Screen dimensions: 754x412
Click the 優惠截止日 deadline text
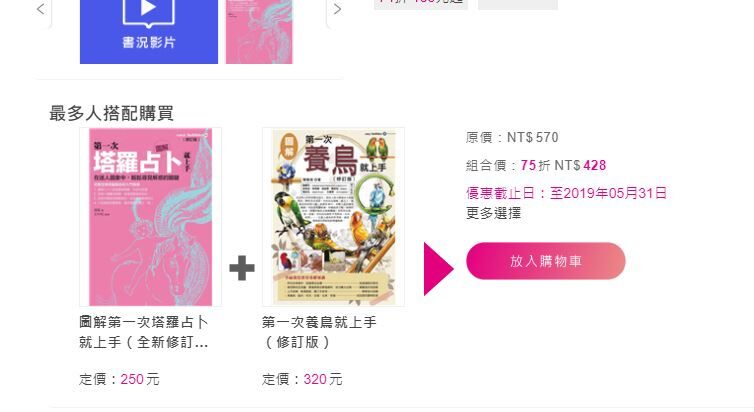[x=566, y=193]
